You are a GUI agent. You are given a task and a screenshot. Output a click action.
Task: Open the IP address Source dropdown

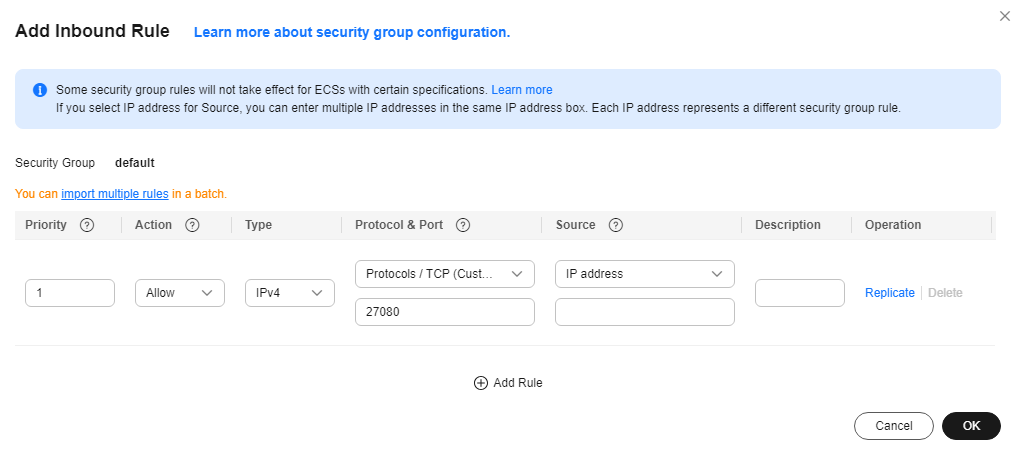645,274
